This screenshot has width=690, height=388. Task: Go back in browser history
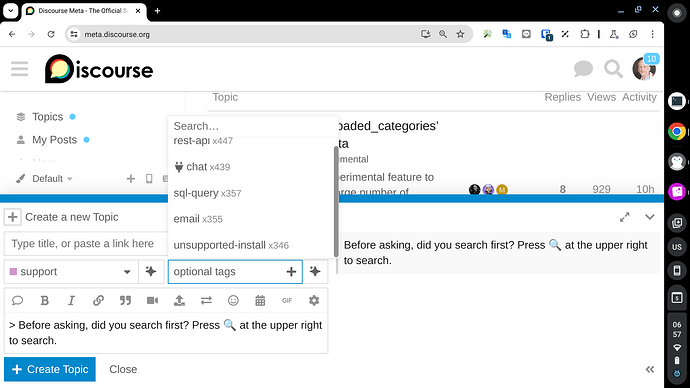pos(12,34)
